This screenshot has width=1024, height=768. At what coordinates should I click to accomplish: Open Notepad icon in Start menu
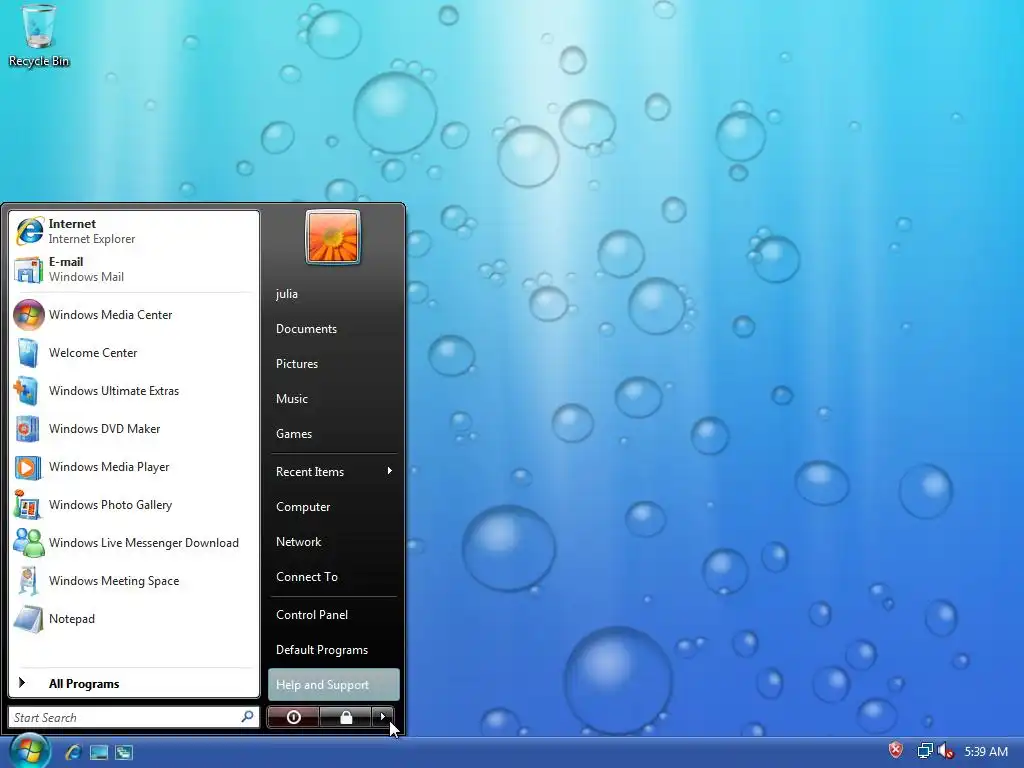28,618
